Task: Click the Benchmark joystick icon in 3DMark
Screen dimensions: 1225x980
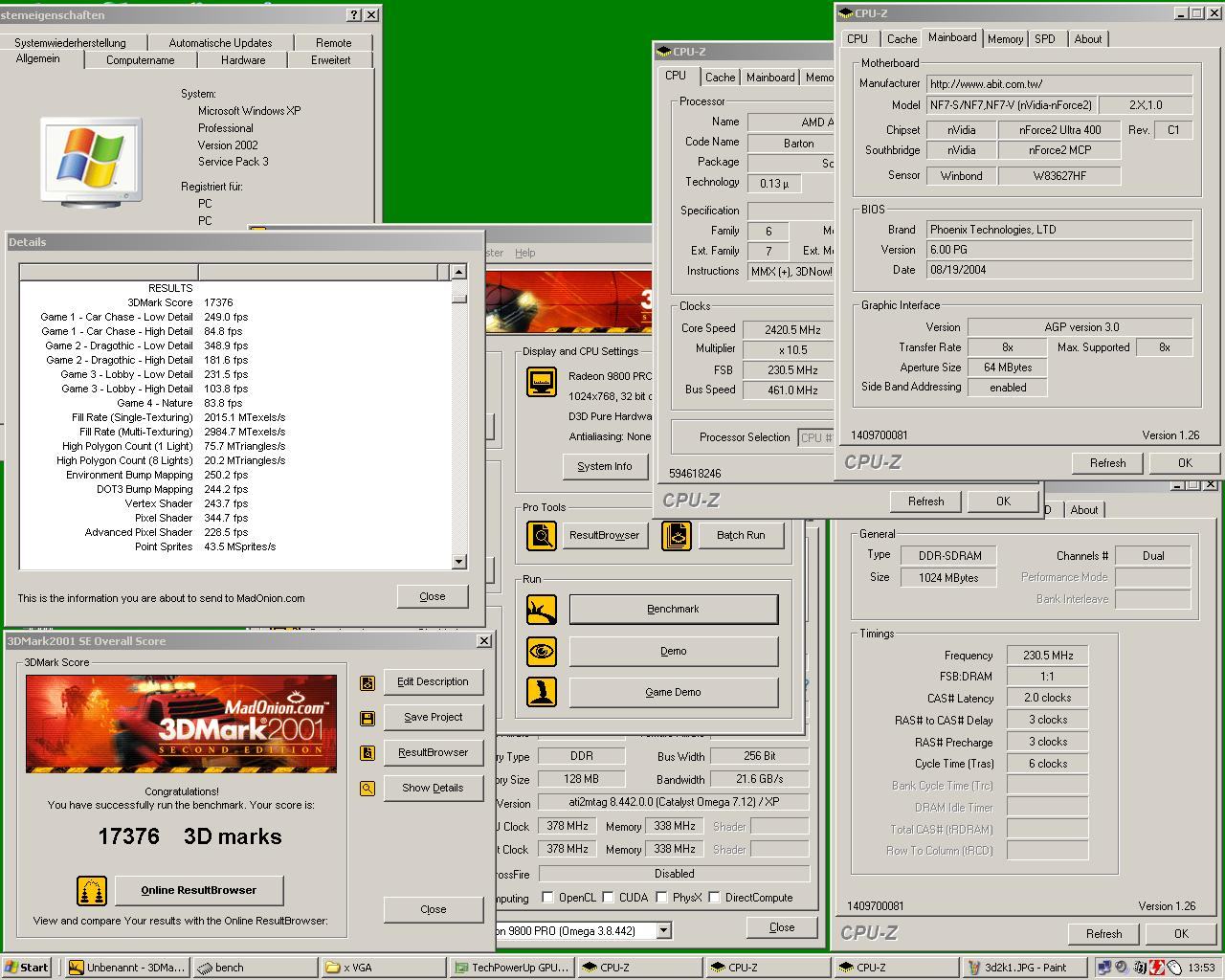Action: 542,610
